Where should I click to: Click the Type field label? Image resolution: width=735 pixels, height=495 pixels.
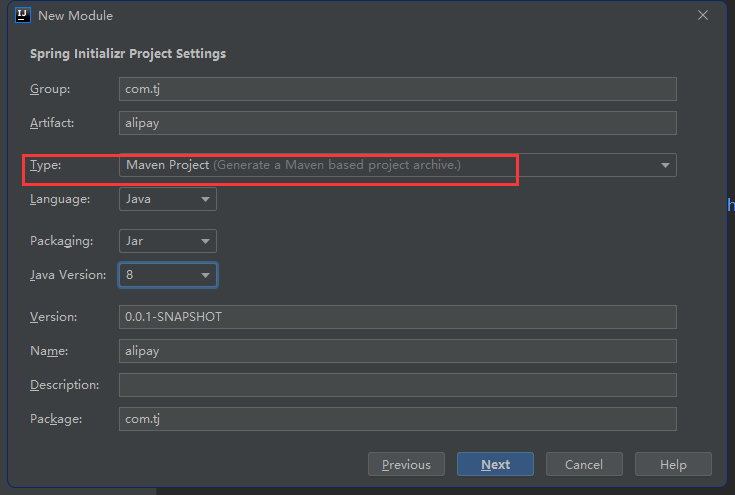point(46,165)
